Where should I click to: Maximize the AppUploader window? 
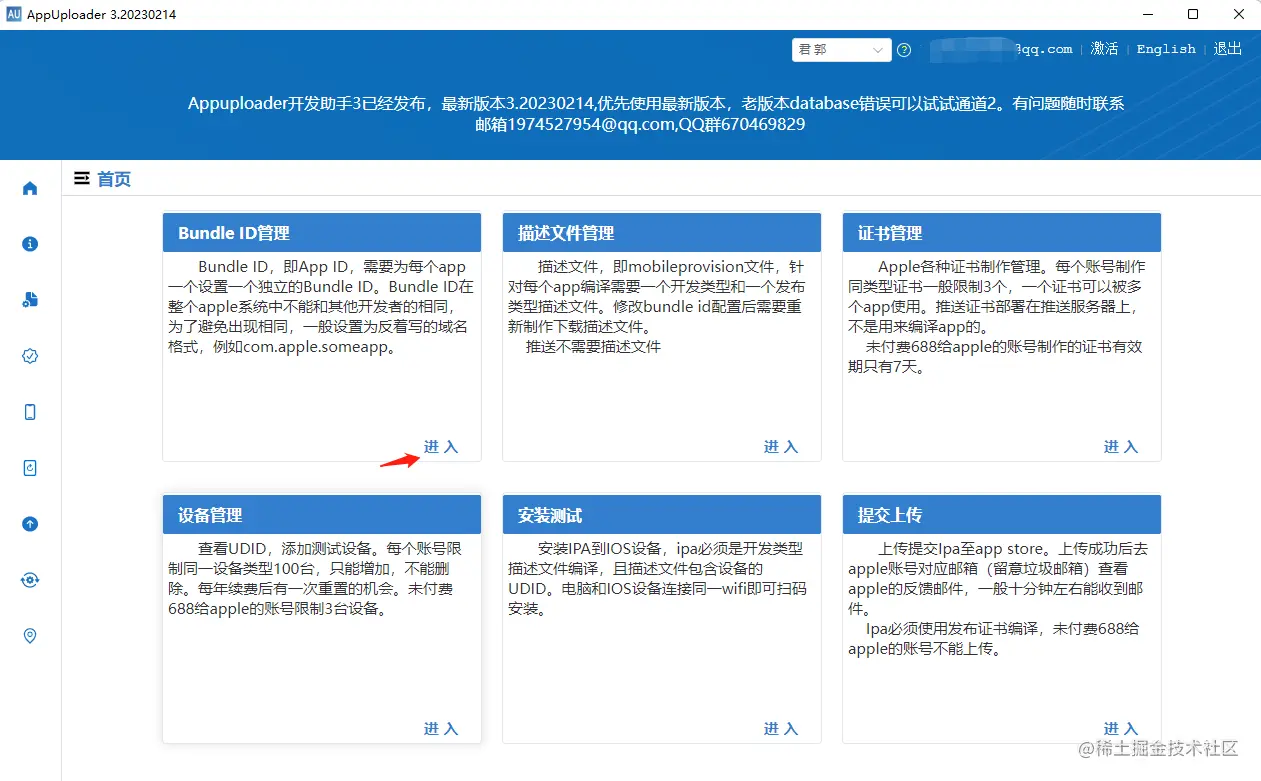click(1193, 15)
